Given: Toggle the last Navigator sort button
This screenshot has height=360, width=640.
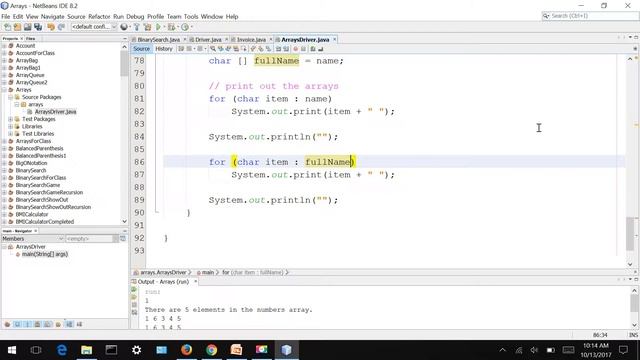Looking at the screenshot, I should pos(79,324).
